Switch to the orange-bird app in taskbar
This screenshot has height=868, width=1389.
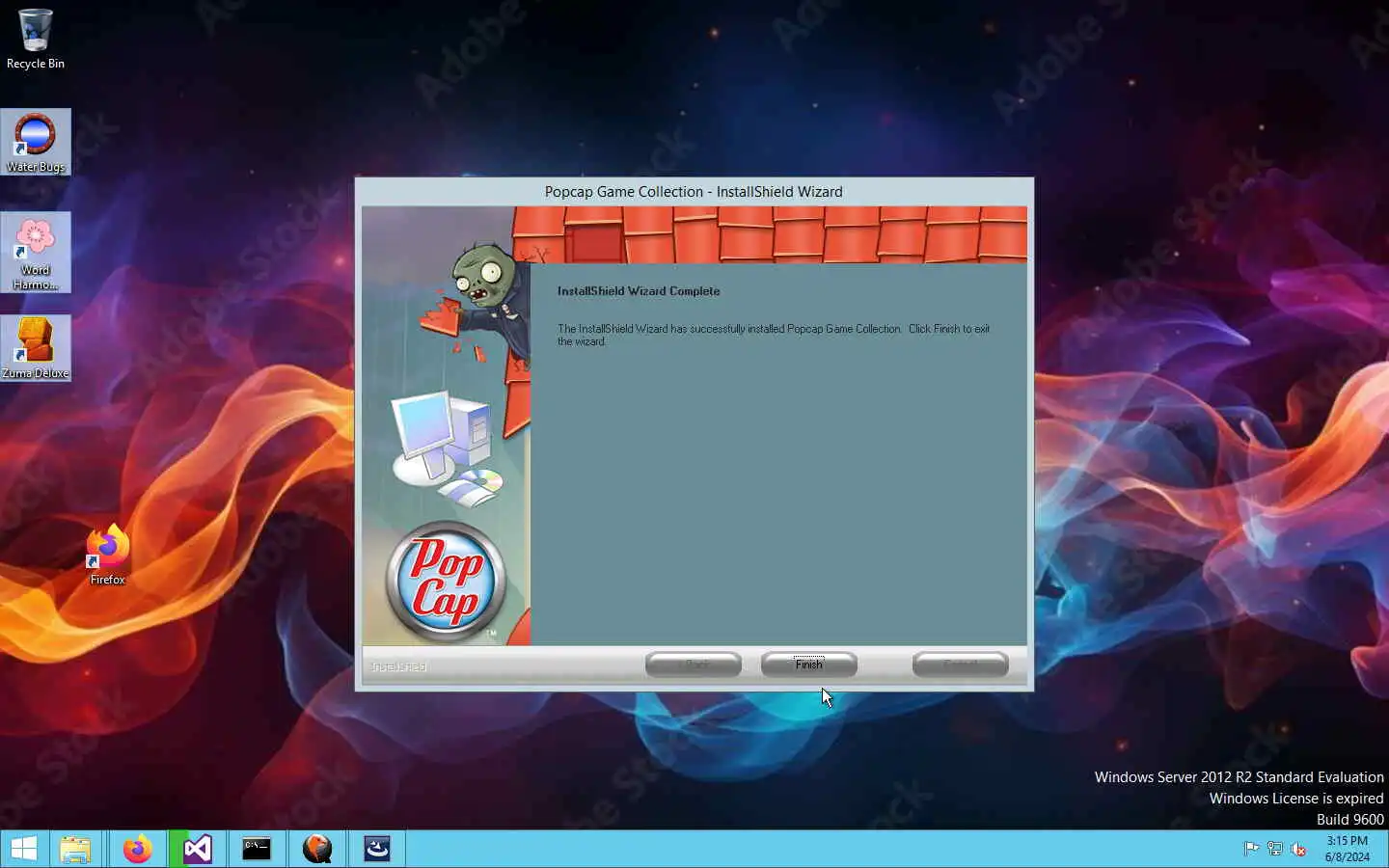316,849
